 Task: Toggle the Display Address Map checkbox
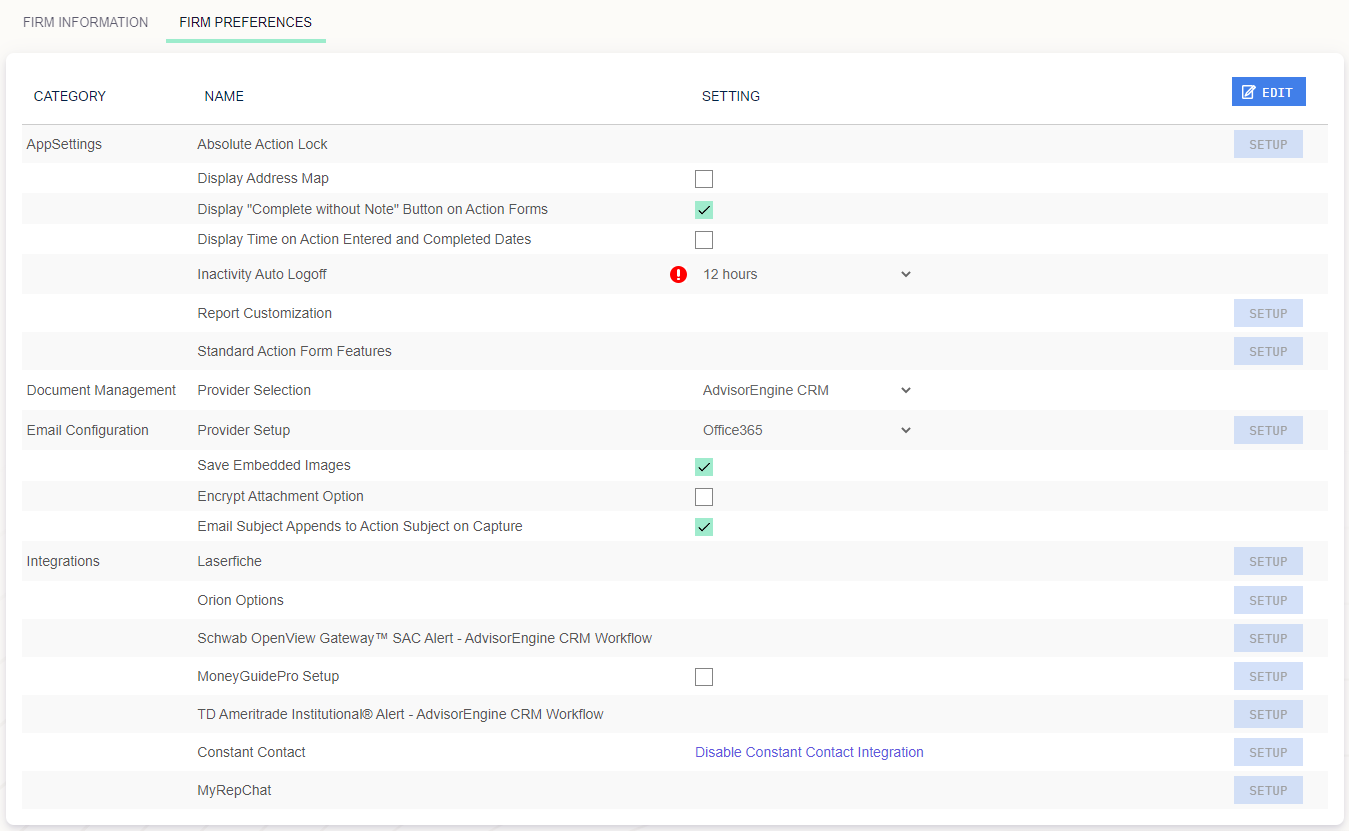(x=704, y=179)
